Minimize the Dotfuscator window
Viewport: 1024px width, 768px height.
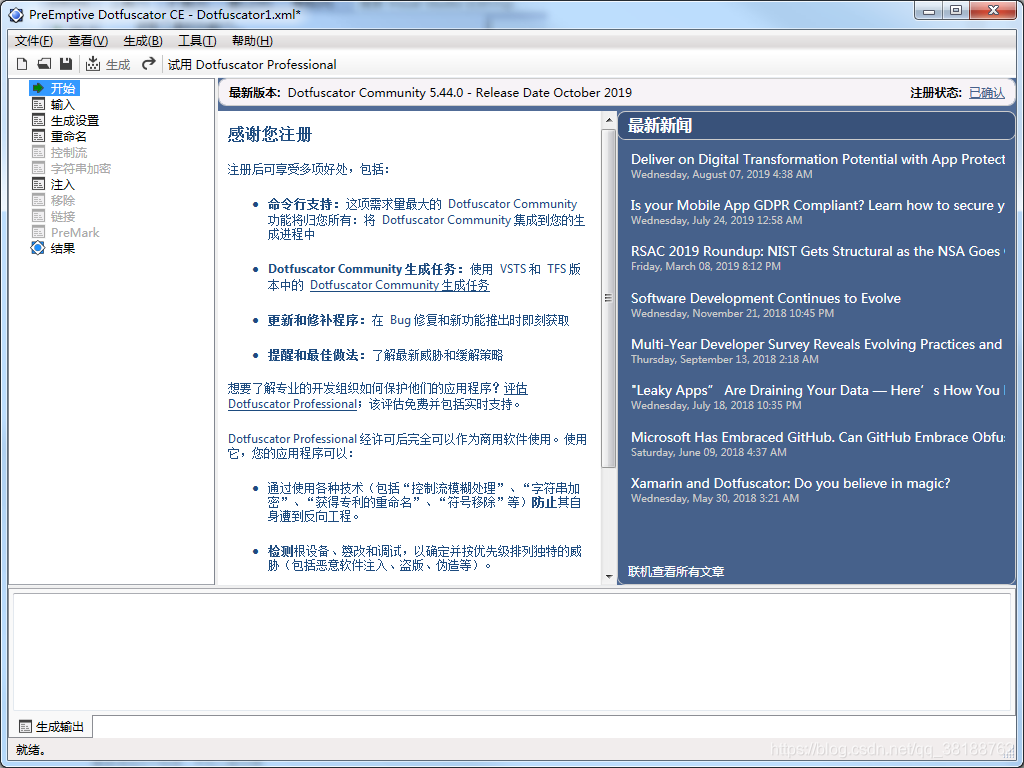click(929, 11)
